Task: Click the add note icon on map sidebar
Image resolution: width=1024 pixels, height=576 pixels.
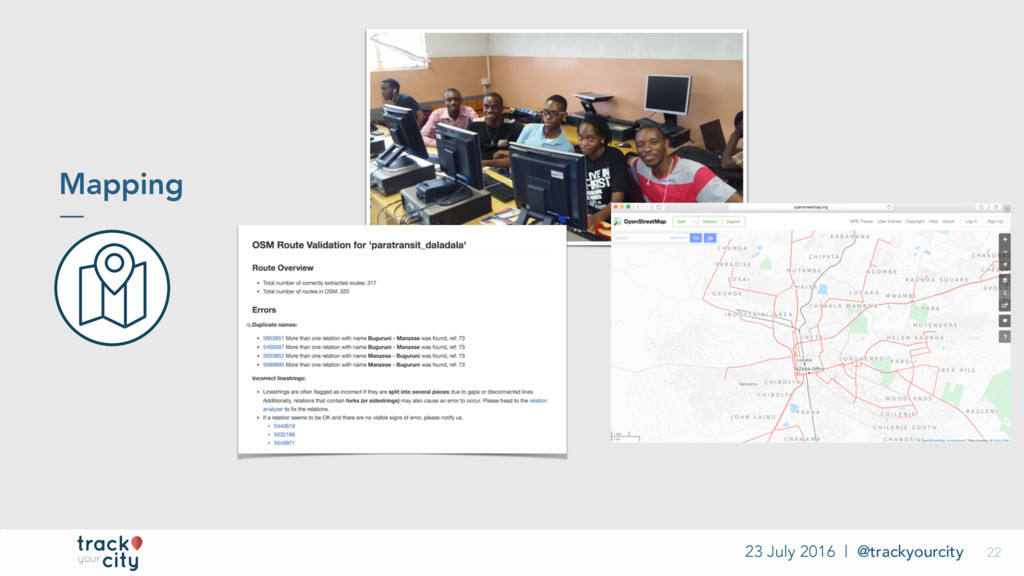Action: click(x=1005, y=321)
